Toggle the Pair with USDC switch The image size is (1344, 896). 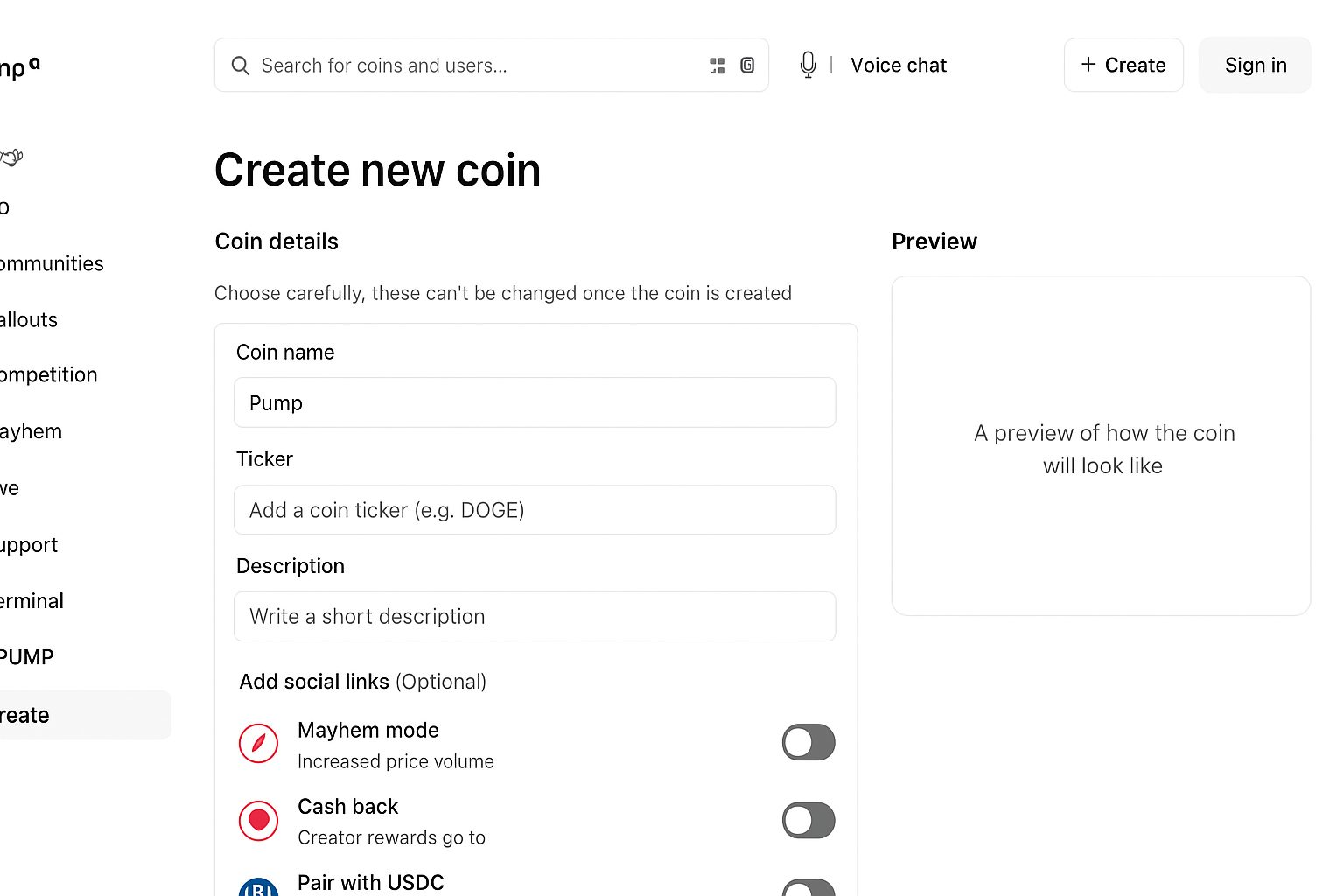(x=808, y=887)
